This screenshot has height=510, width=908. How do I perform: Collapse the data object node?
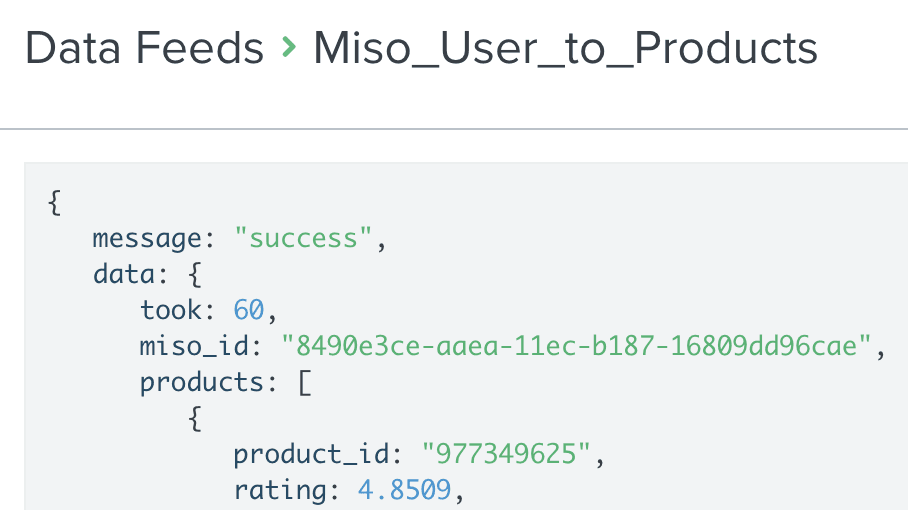coord(123,274)
